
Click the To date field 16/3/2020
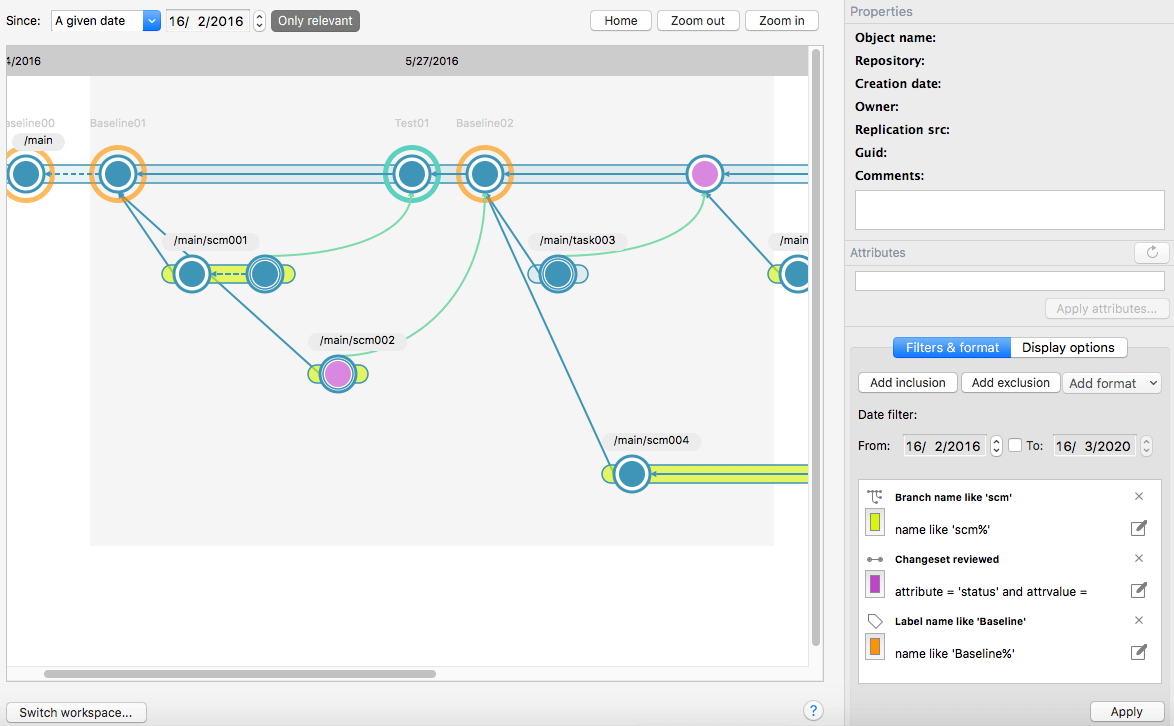click(1094, 446)
